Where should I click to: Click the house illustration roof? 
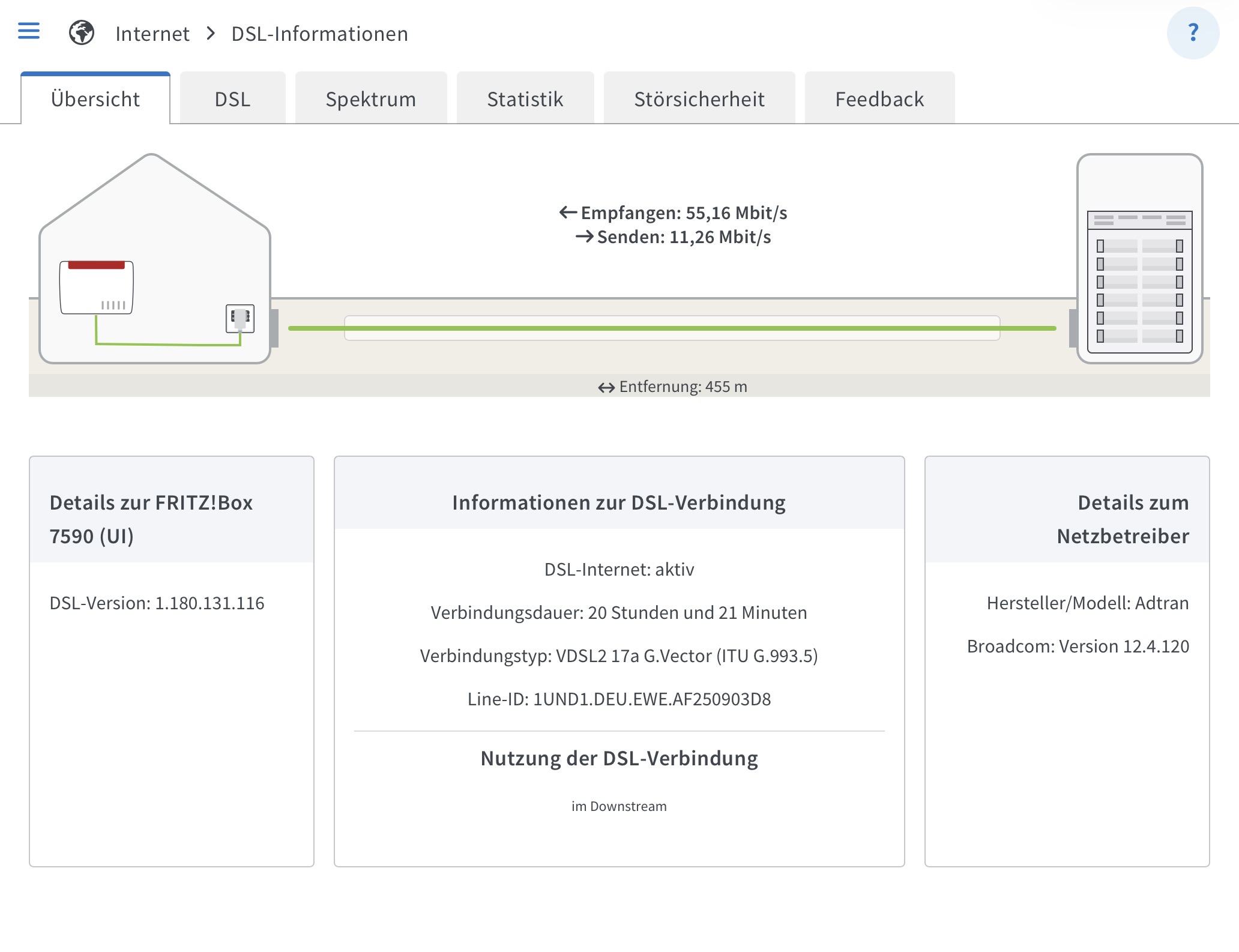pyautogui.click(x=152, y=187)
